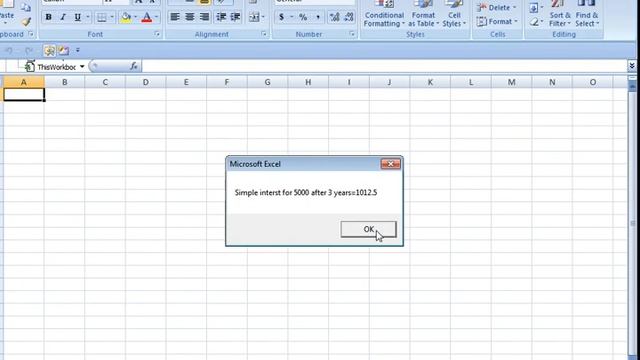The width and height of the screenshot is (640, 360).
Task: Open Customize Quick Access Toolbar arrow
Action: (x=78, y=51)
